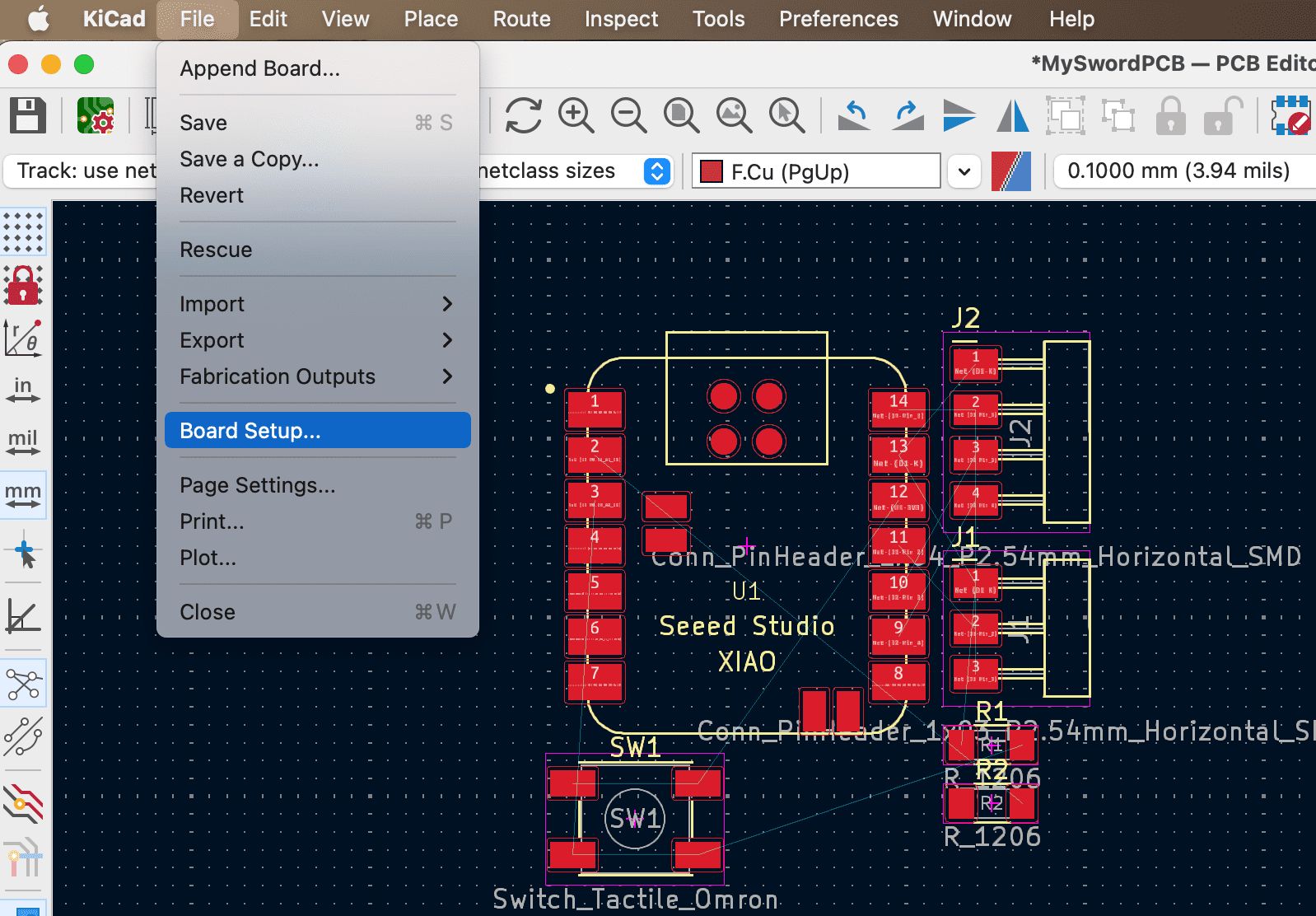Open the Route menu
Viewport: 1316px width, 916px height.
click(521, 19)
